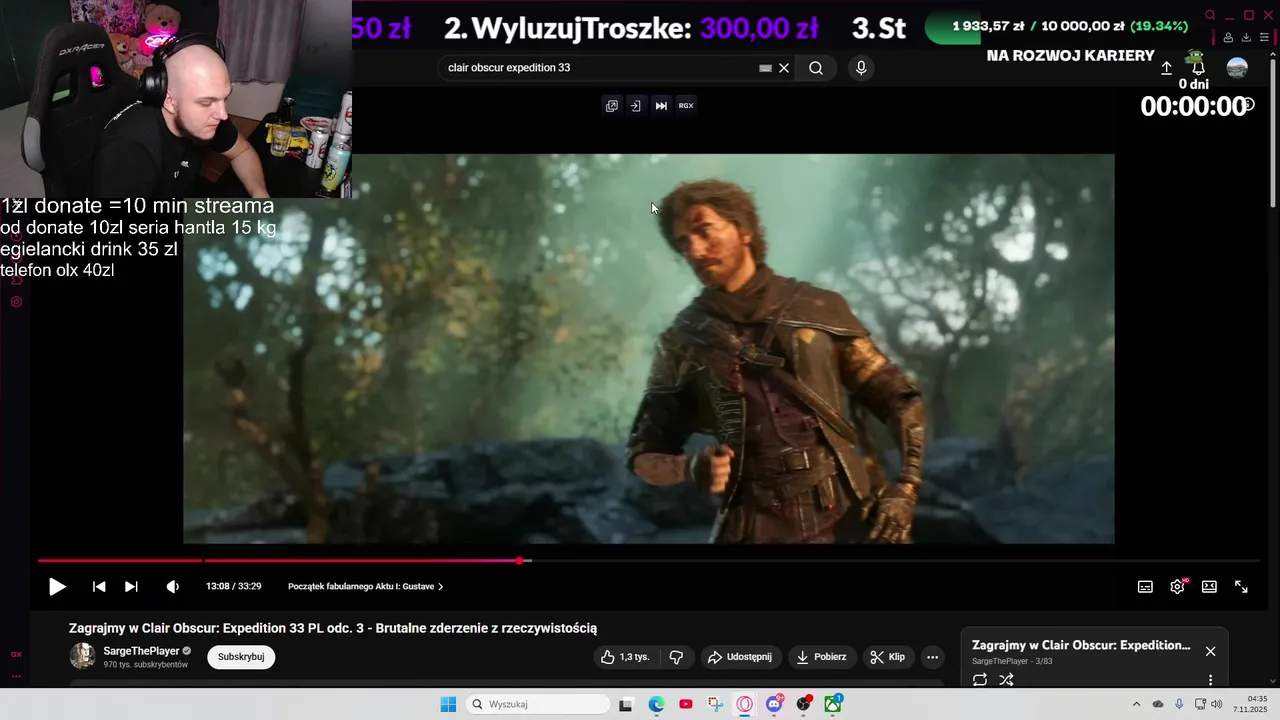
Task: Open browser easy setup sliders icon
Action: click(x=1266, y=38)
